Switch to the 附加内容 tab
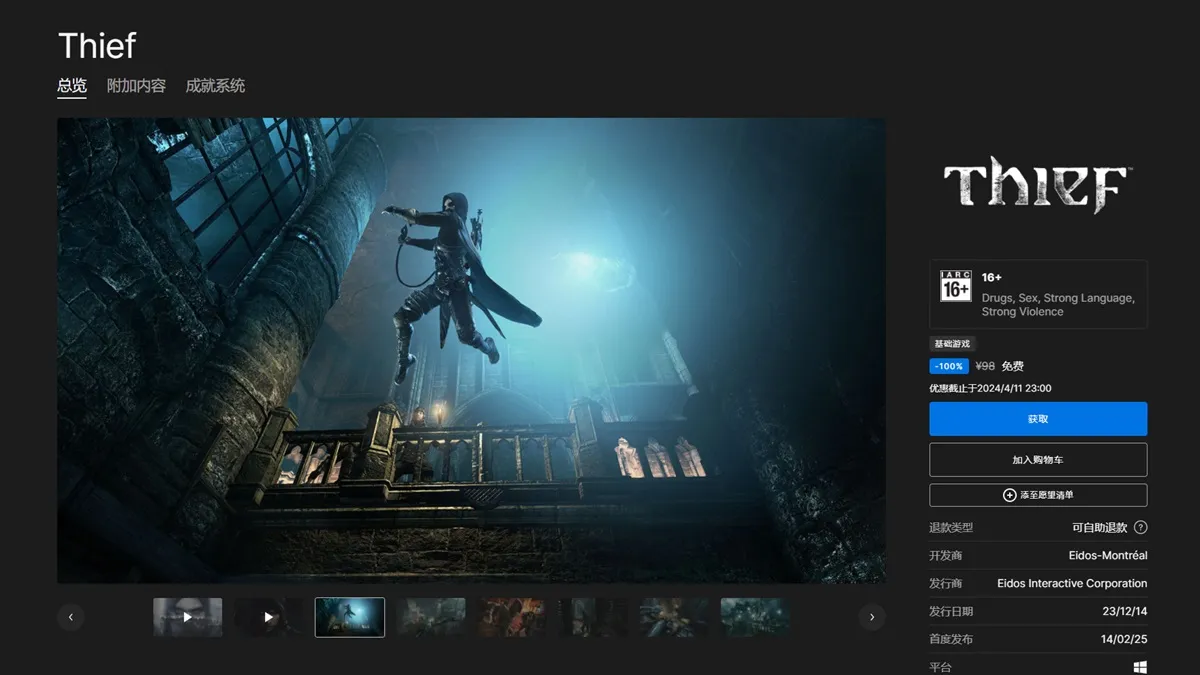The height and width of the screenshot is (675, 1200). (x=136, y=86)
